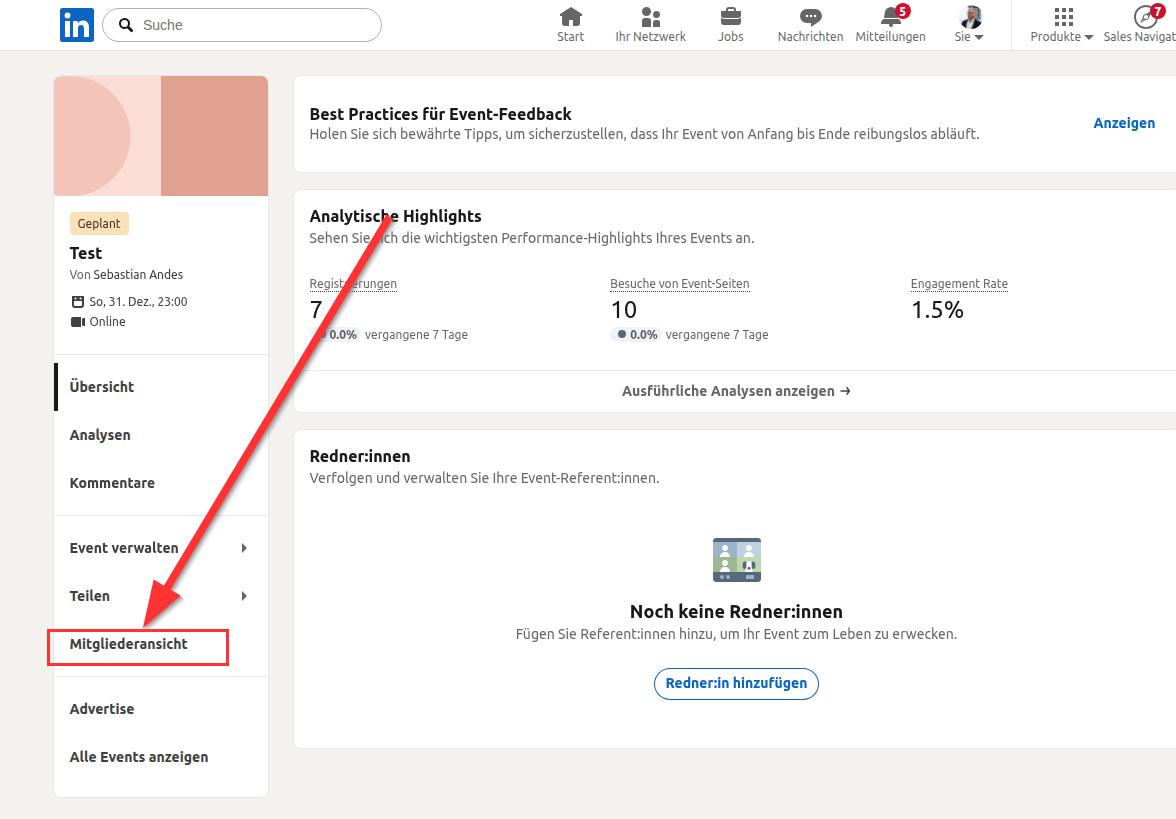This screenshot has height=819, width=1176.
Task: Open the Start home icon
Action: click(571, 18)
